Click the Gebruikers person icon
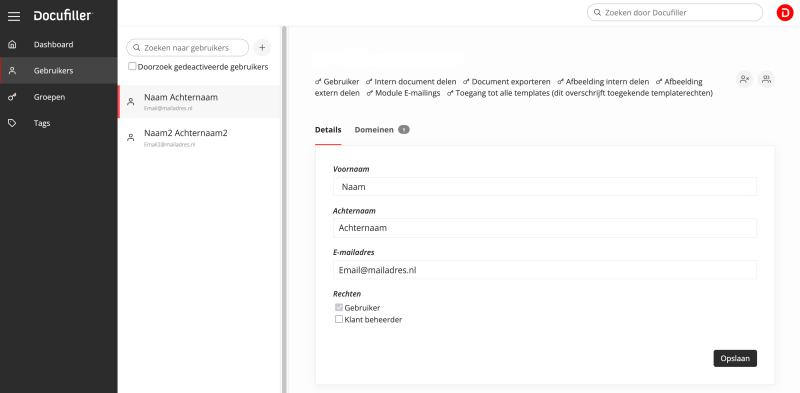 click(13, 70)
